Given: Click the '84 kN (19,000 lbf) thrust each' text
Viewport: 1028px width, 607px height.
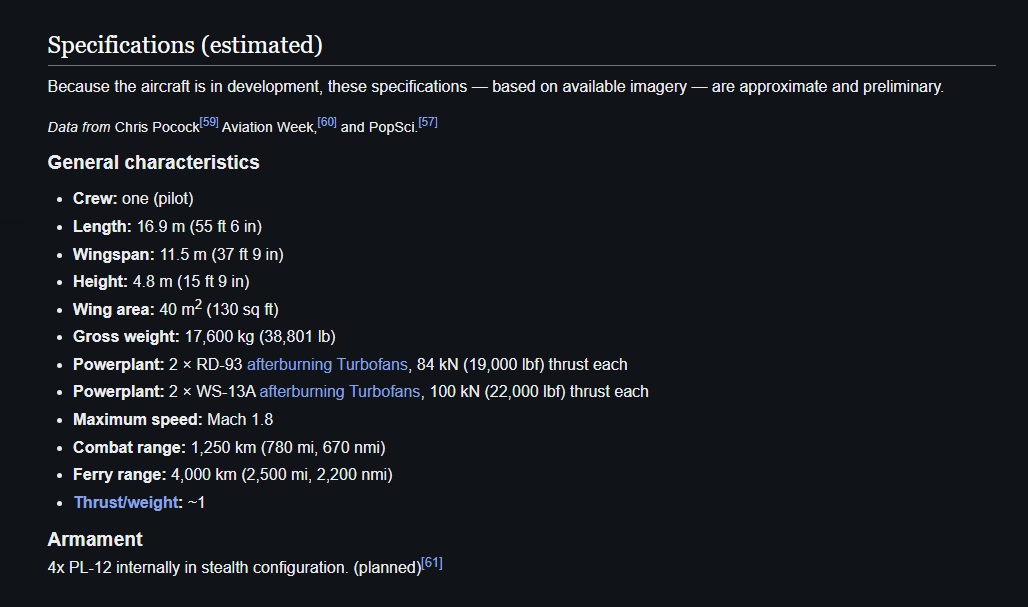Looking at the screenshot, I should 522,364.
